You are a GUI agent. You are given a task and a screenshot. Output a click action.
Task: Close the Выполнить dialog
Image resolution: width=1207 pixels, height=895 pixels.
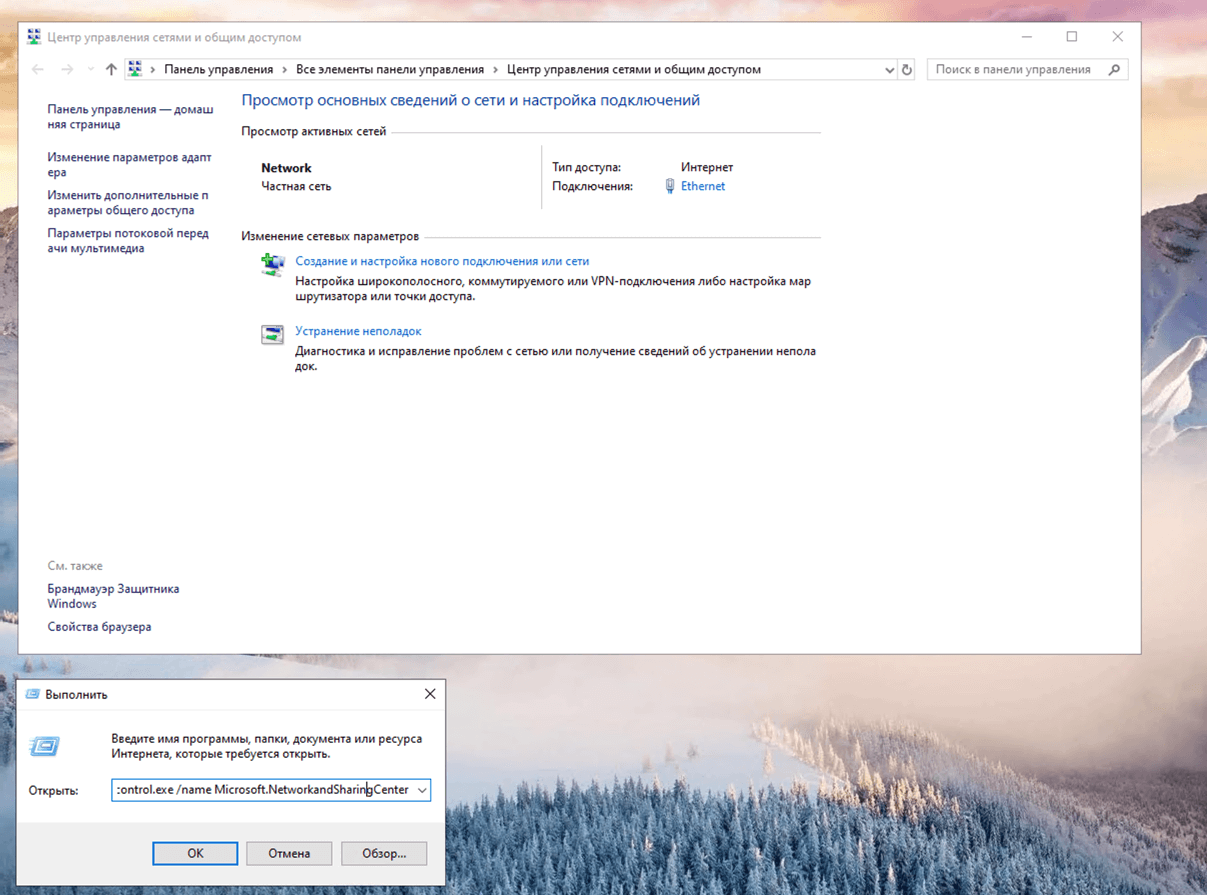coord(430,694)
